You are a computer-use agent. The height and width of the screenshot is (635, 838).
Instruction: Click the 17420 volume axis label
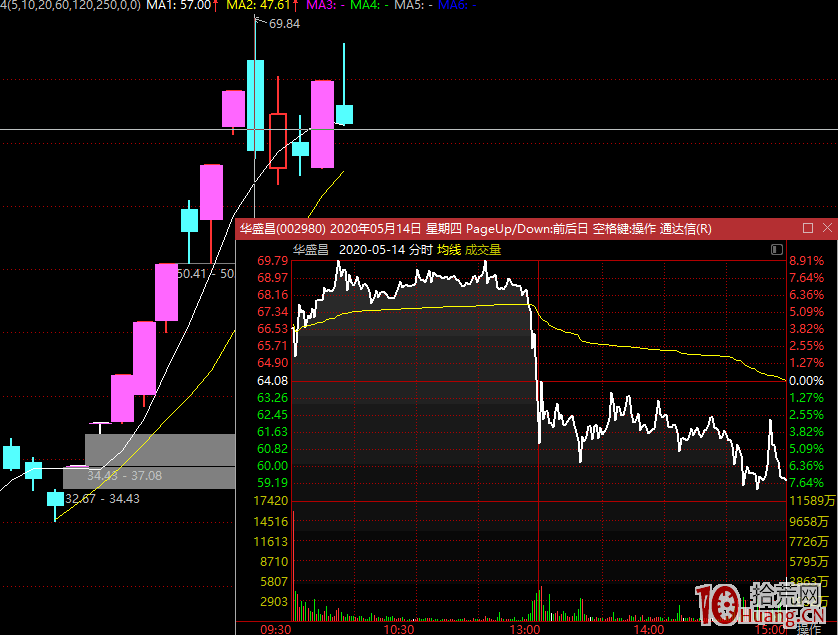(270, 501)
